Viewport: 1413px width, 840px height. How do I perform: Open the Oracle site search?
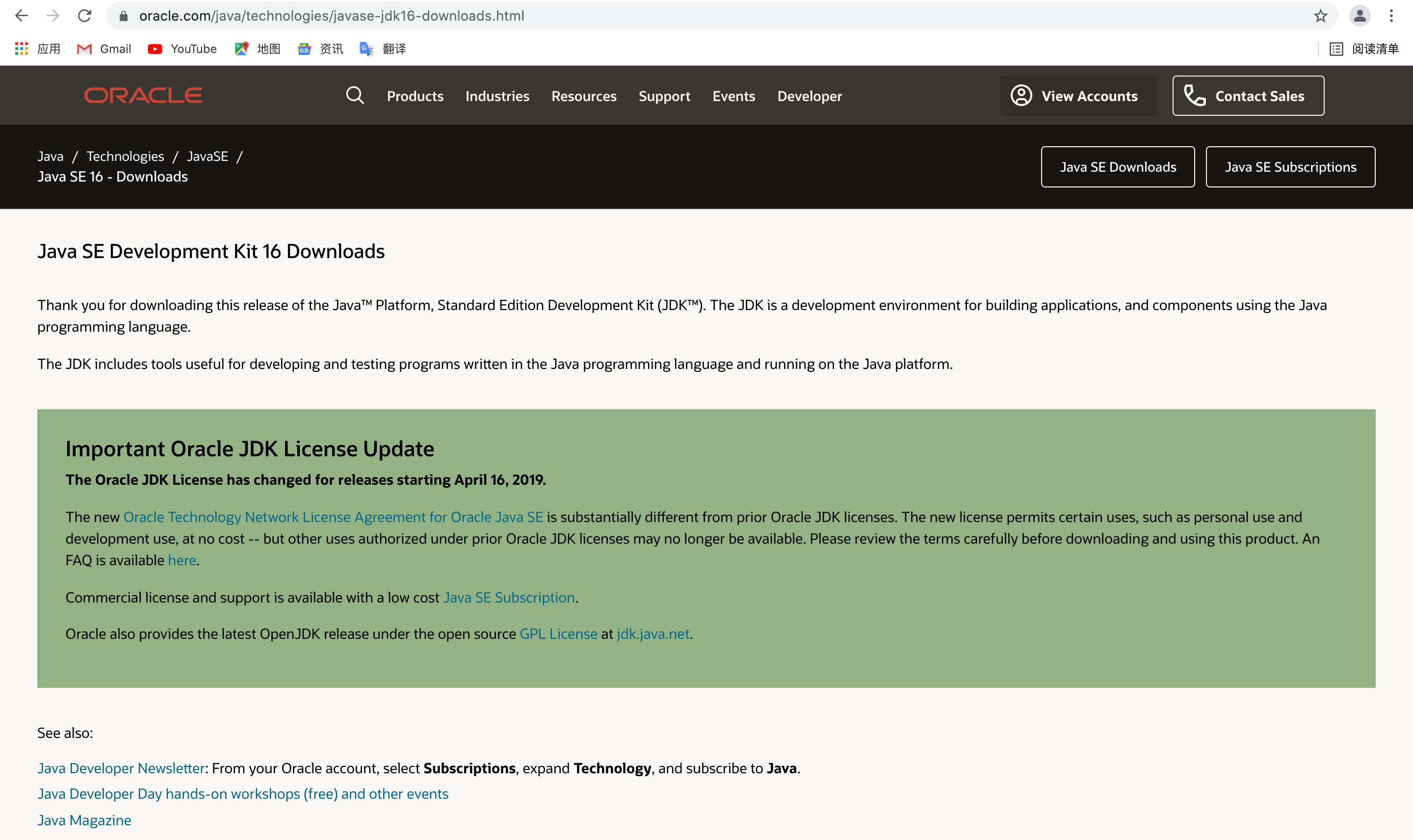355,95
